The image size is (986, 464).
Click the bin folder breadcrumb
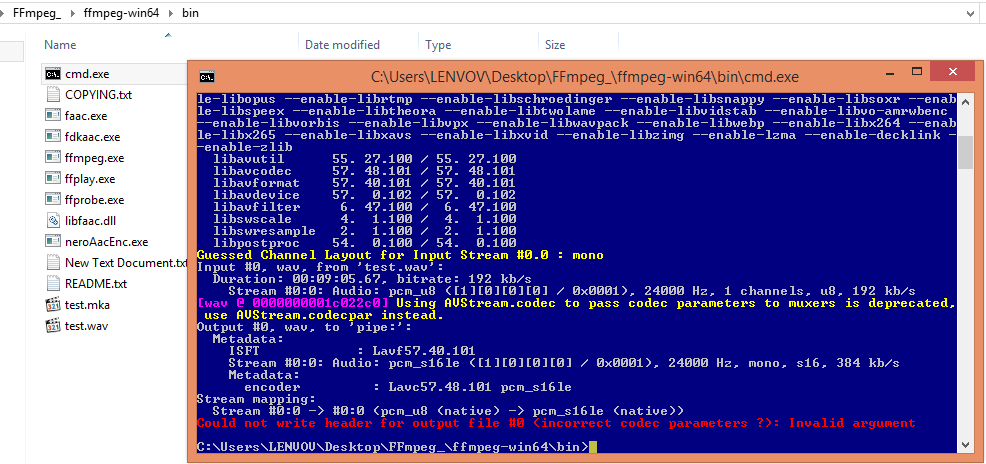(x=190, y=12)
